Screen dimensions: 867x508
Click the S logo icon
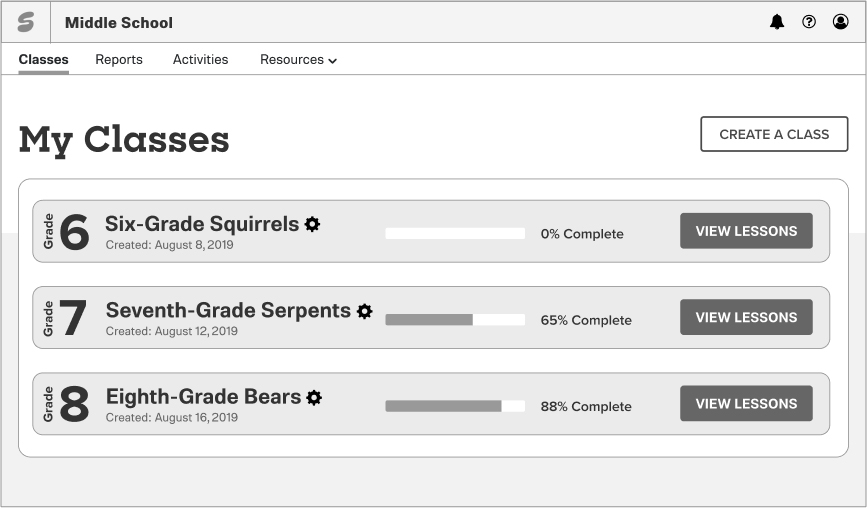tap(26, 22)
